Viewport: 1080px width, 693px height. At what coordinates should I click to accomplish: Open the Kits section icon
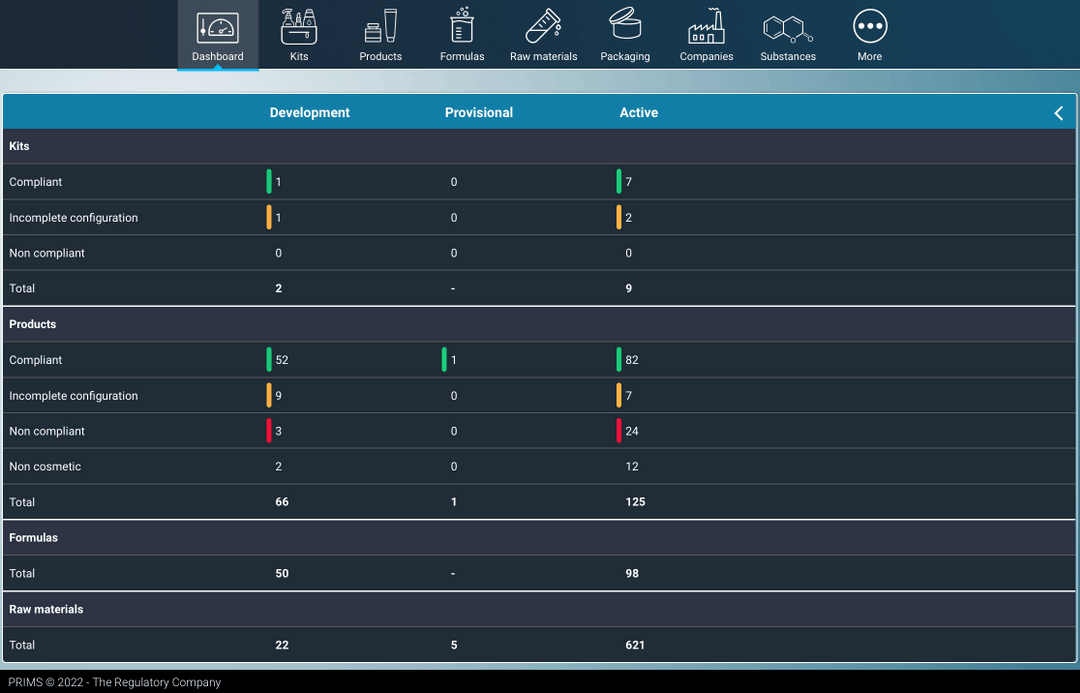(299, 27)
